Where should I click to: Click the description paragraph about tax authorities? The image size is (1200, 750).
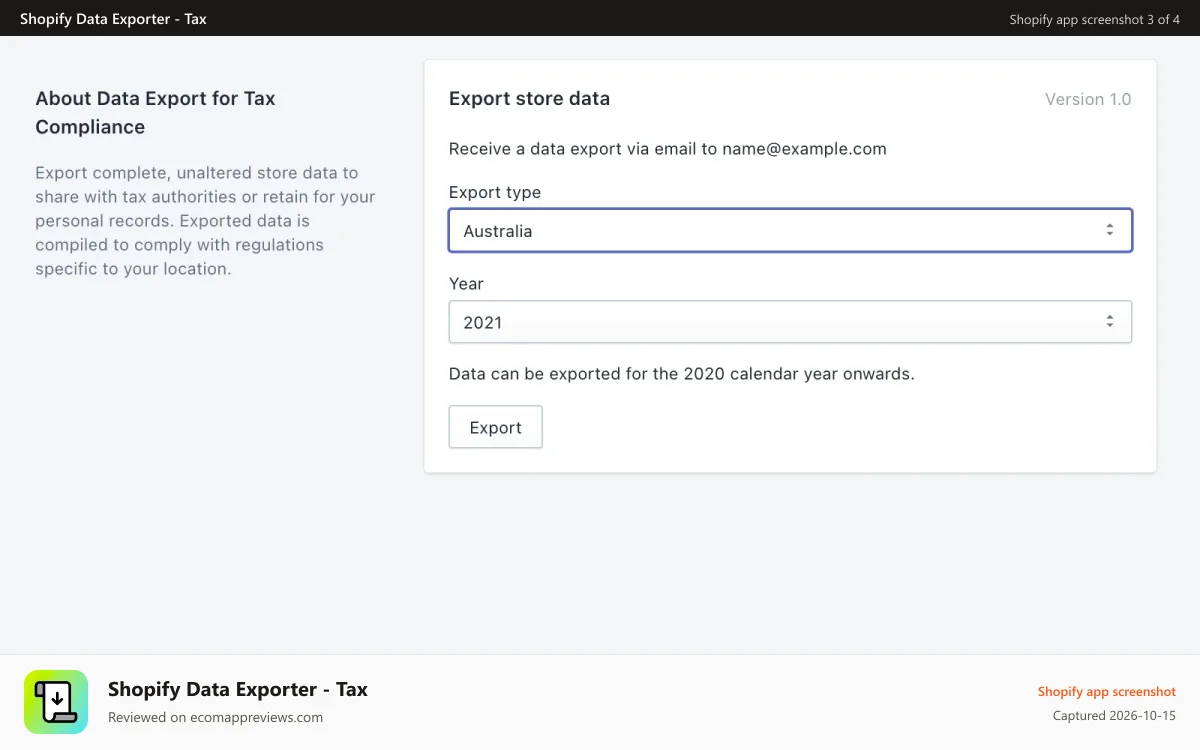(205, 220)
